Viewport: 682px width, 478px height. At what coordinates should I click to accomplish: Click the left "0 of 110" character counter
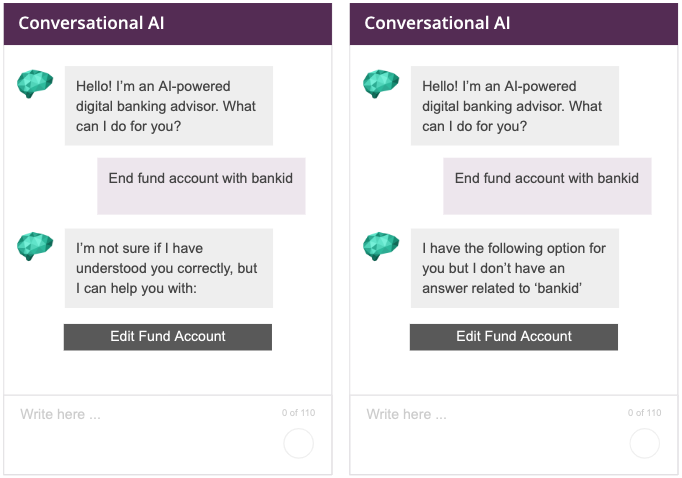[x=298, y=413]
